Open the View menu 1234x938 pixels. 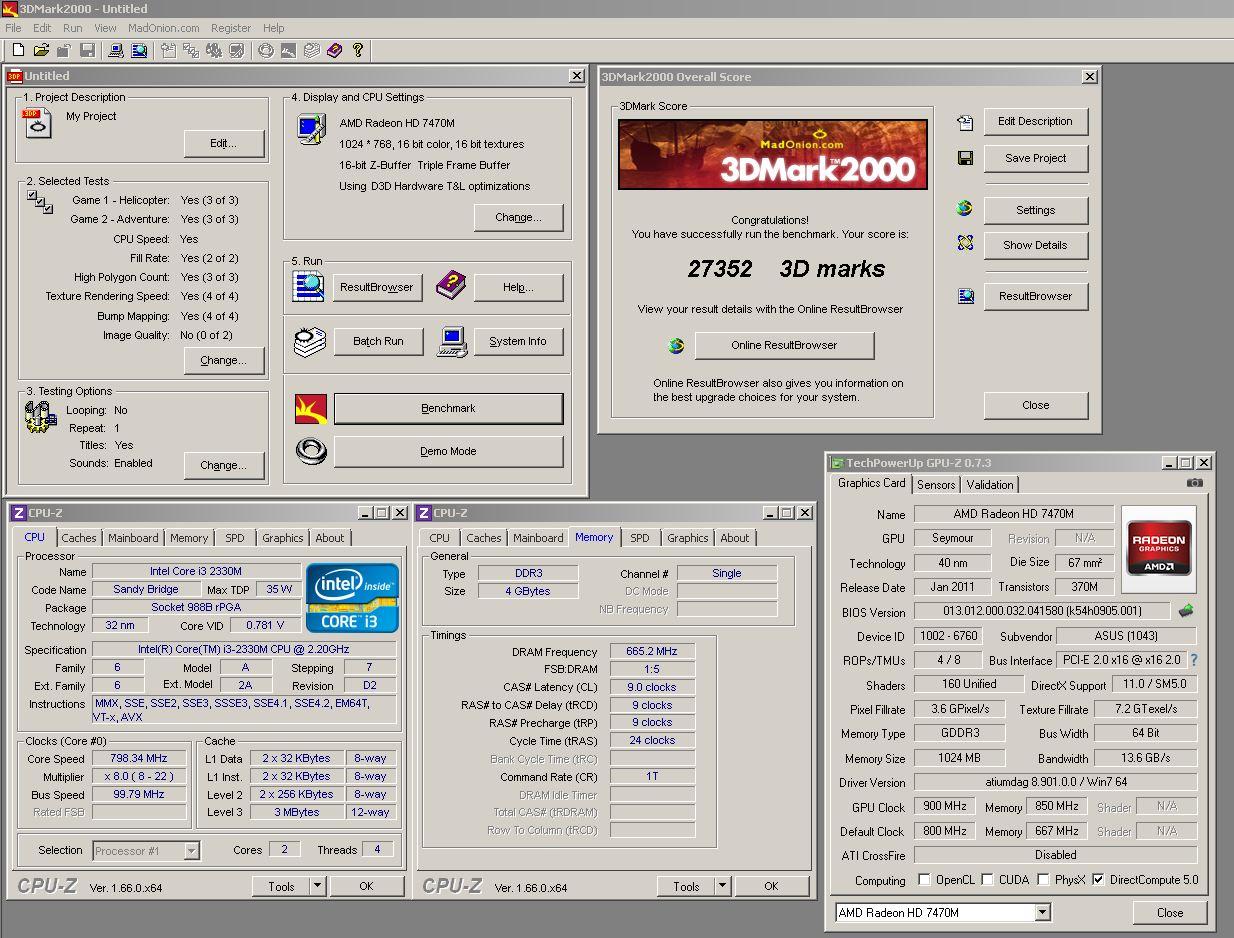105,28
